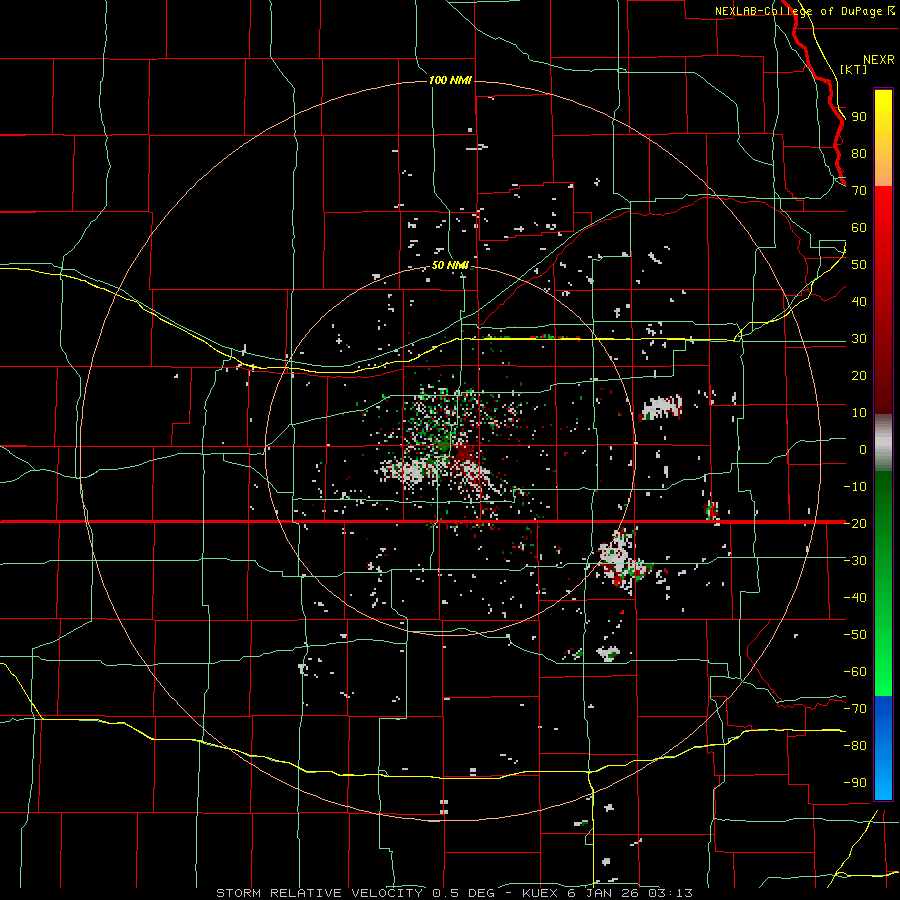This screenshot has height=900, width=900.
Task: Click the -60 value on the velocity scale
Action: (x=855, y=672)
